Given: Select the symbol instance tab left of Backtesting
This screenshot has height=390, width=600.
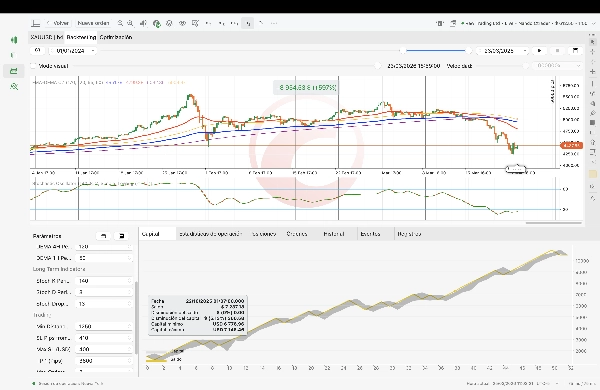Looking at the screenshot, I should click(x=47, y=37).
